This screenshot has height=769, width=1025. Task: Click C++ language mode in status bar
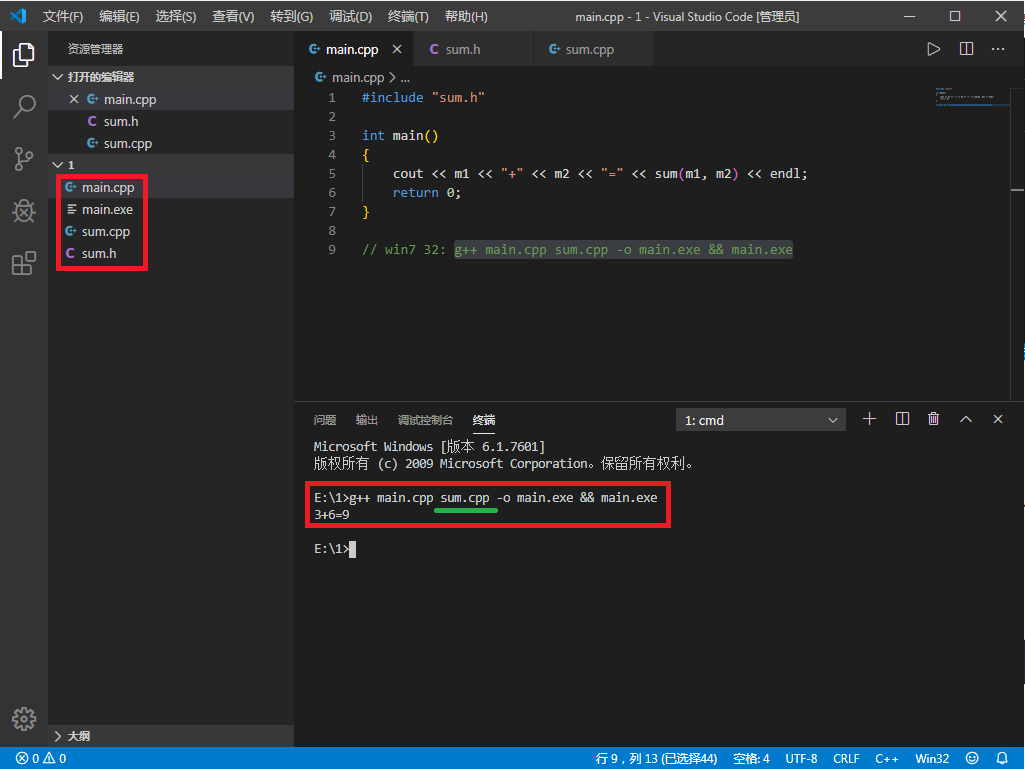coord(886,758)
